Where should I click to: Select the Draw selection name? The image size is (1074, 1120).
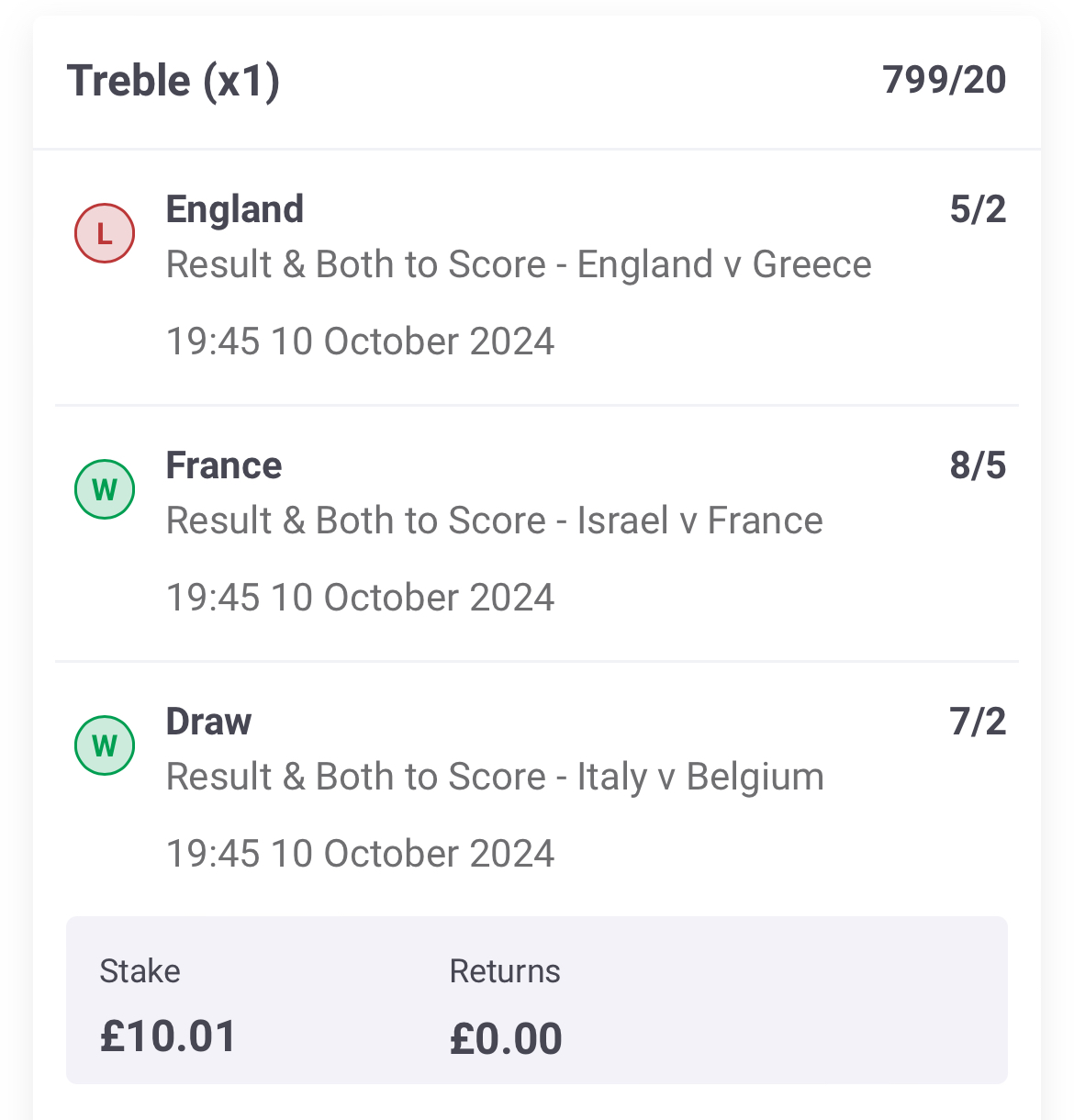coord(208,722)
